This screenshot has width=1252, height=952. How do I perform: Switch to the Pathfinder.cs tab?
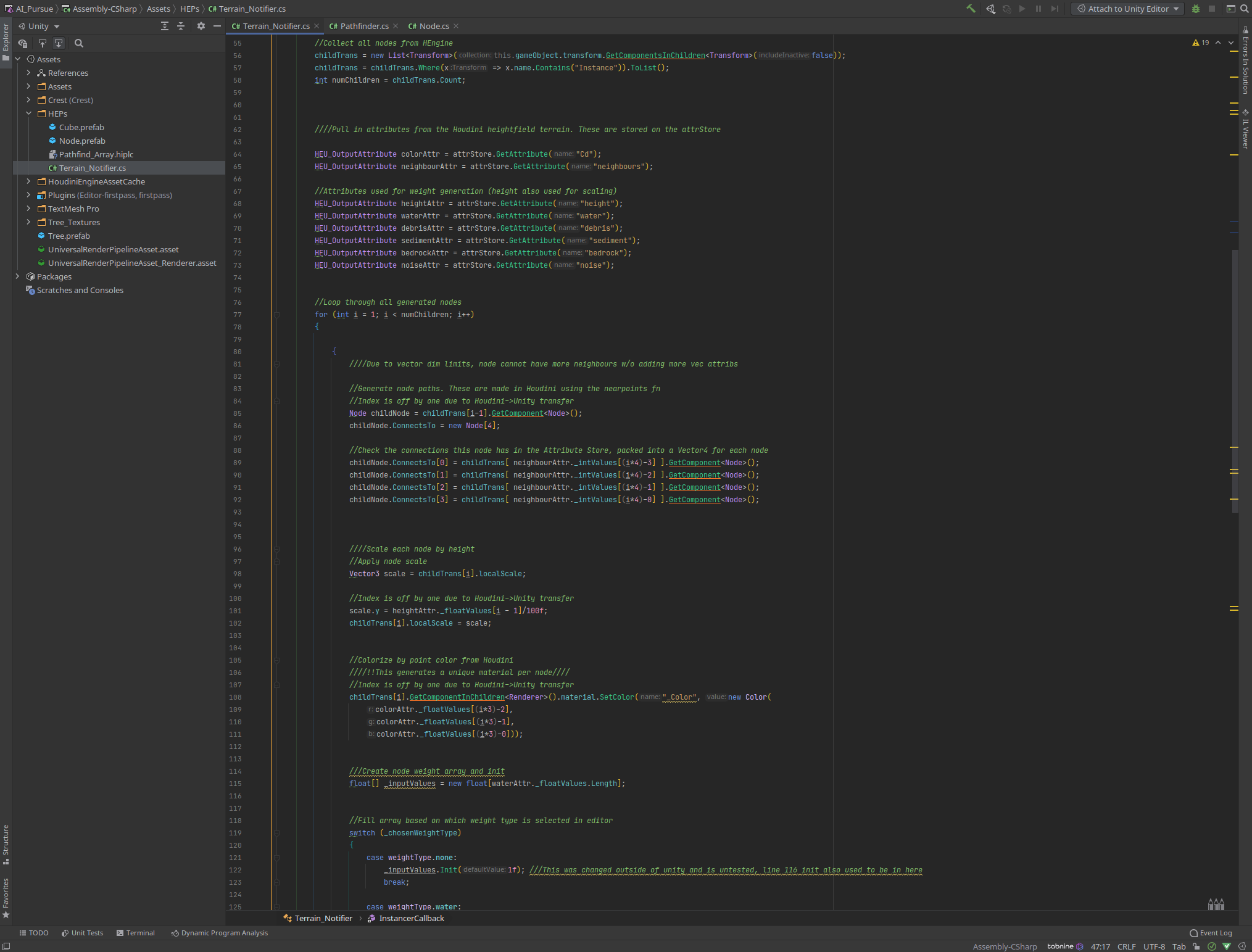click(363, 26)
